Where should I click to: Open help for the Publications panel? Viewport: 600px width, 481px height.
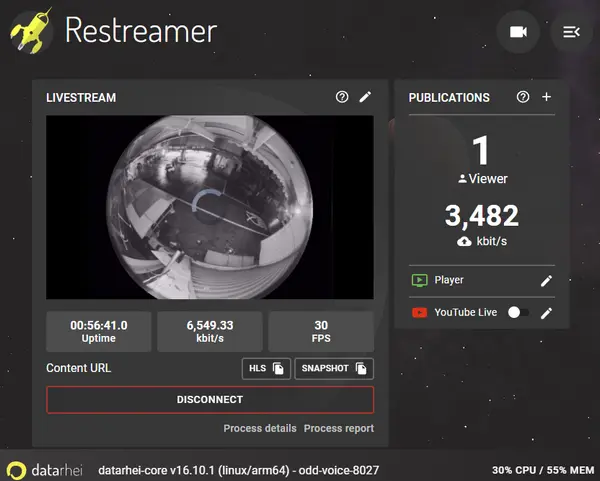523,97
